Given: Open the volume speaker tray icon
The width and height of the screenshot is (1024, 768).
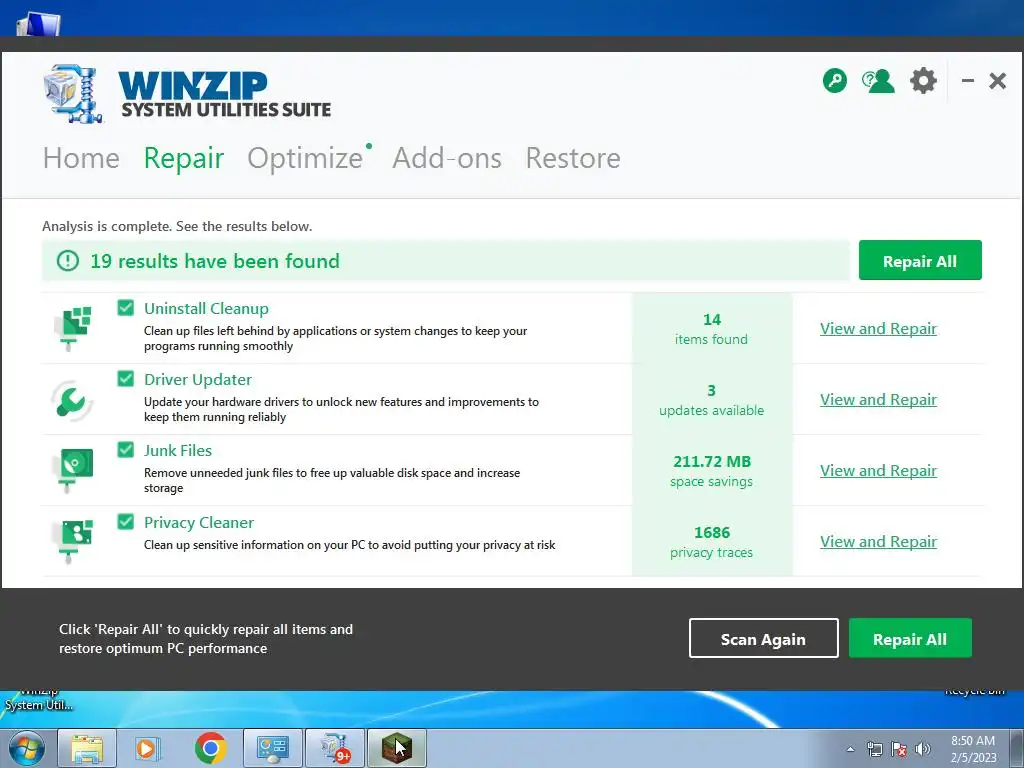Looking at the screenshot, I should click(x=923, y=749).
